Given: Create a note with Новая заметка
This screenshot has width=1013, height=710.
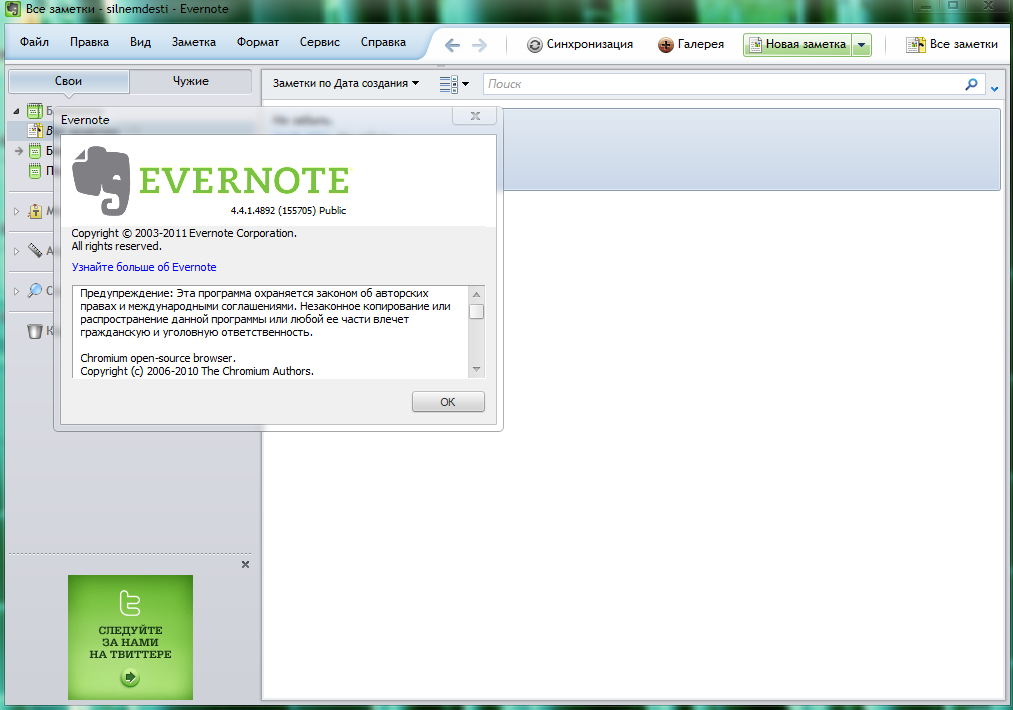Looking at the screenshot, I should (x=797, y=45).
